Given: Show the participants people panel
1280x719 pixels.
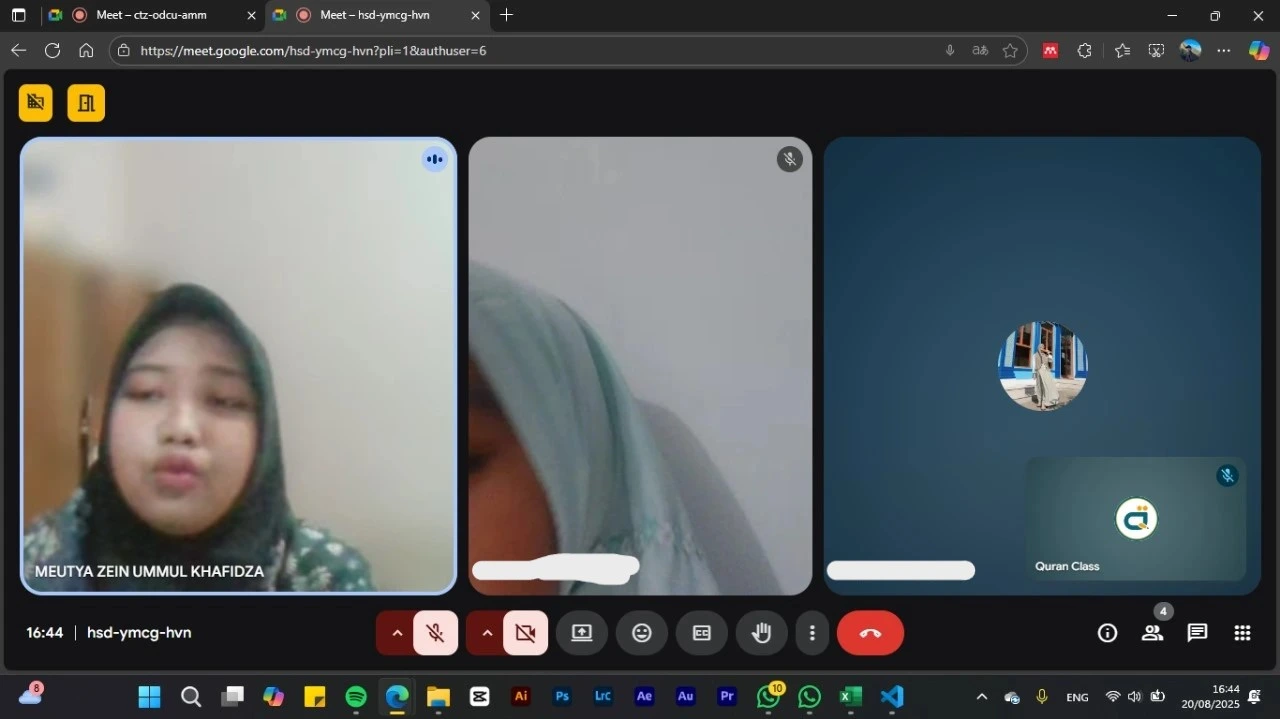Looking at the screenshot, I should [1153, 633].
